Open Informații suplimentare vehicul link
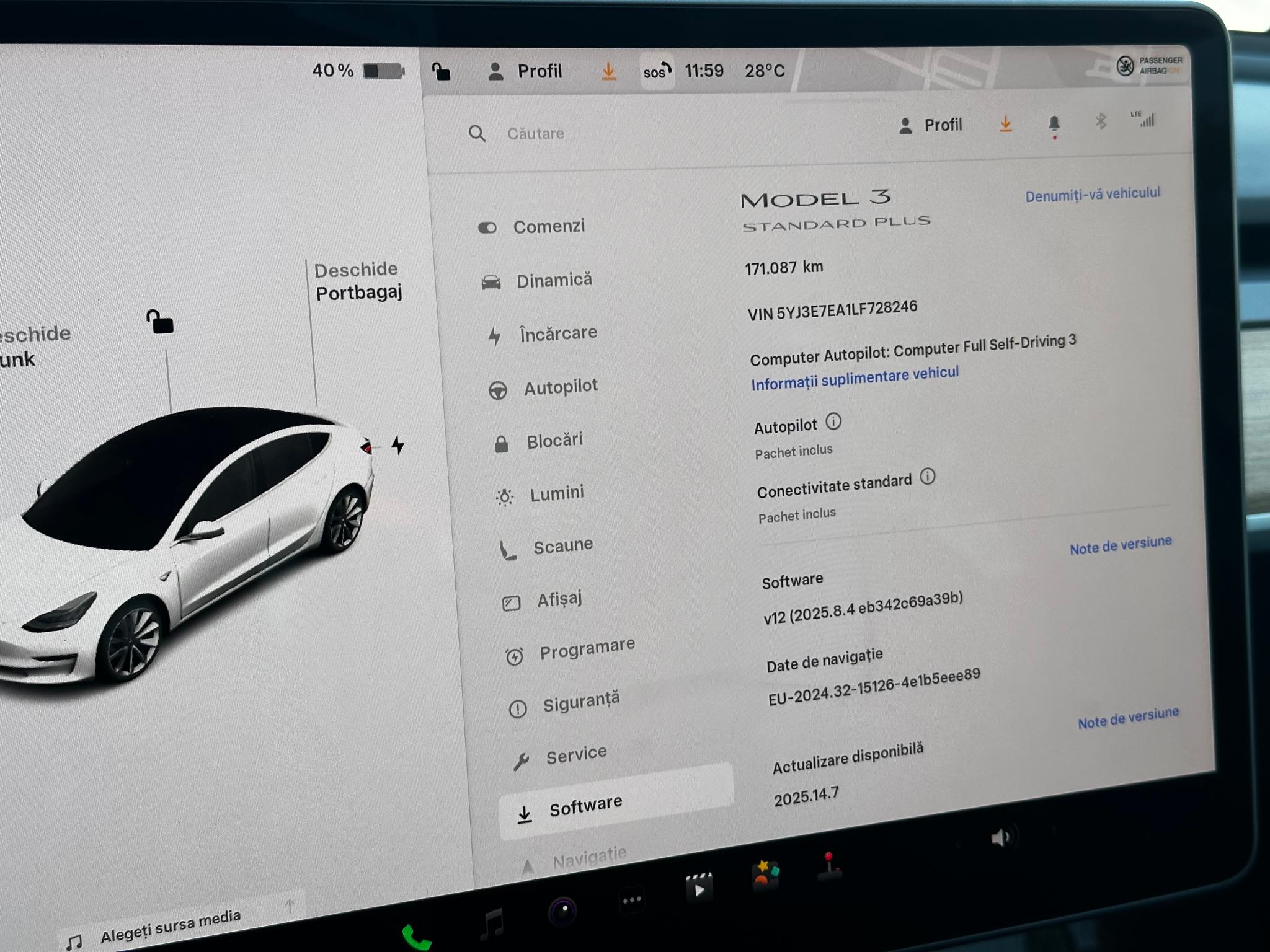 click(855, 378)
